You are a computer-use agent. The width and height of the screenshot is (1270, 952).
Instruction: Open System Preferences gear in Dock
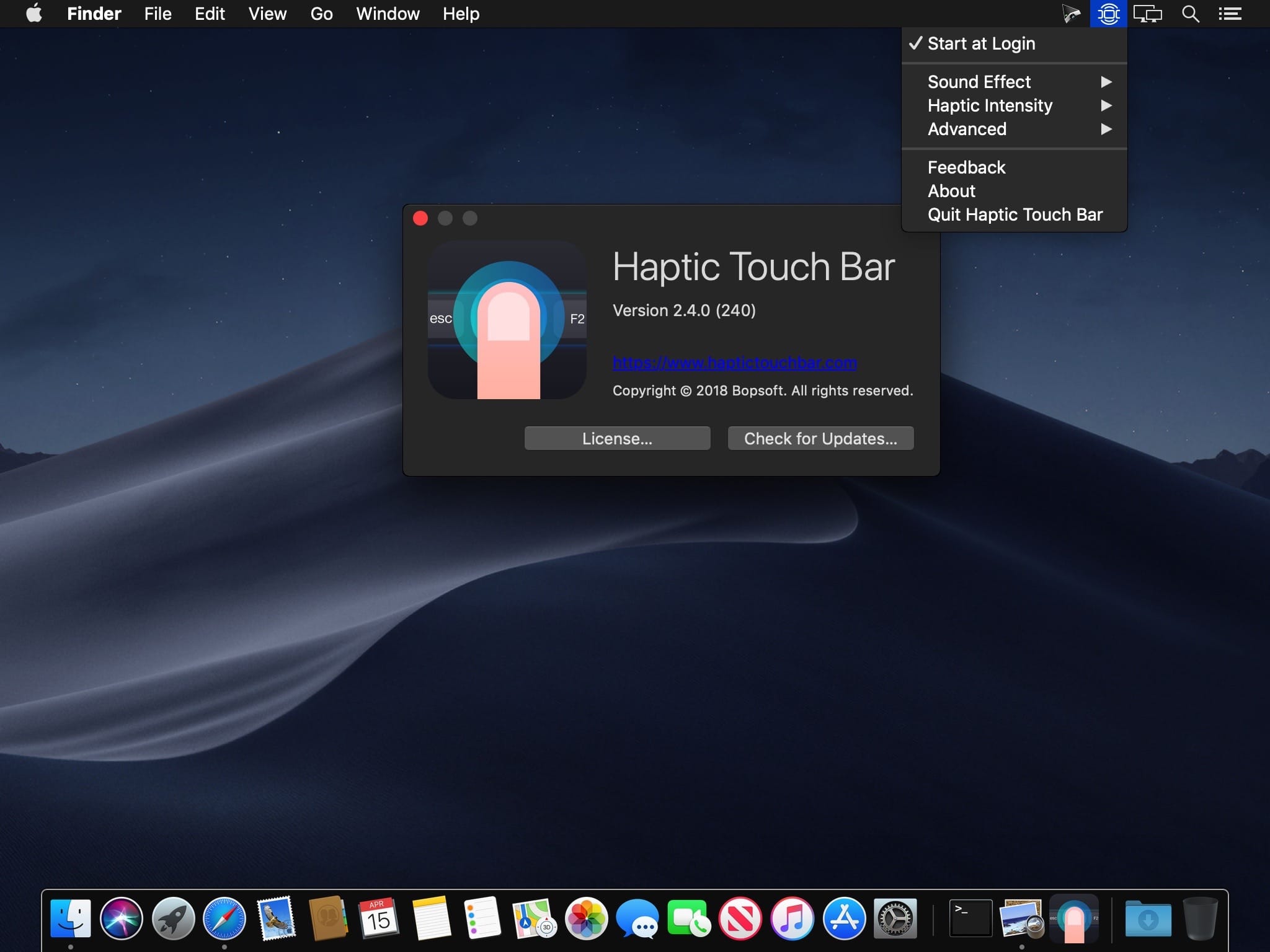895,918
